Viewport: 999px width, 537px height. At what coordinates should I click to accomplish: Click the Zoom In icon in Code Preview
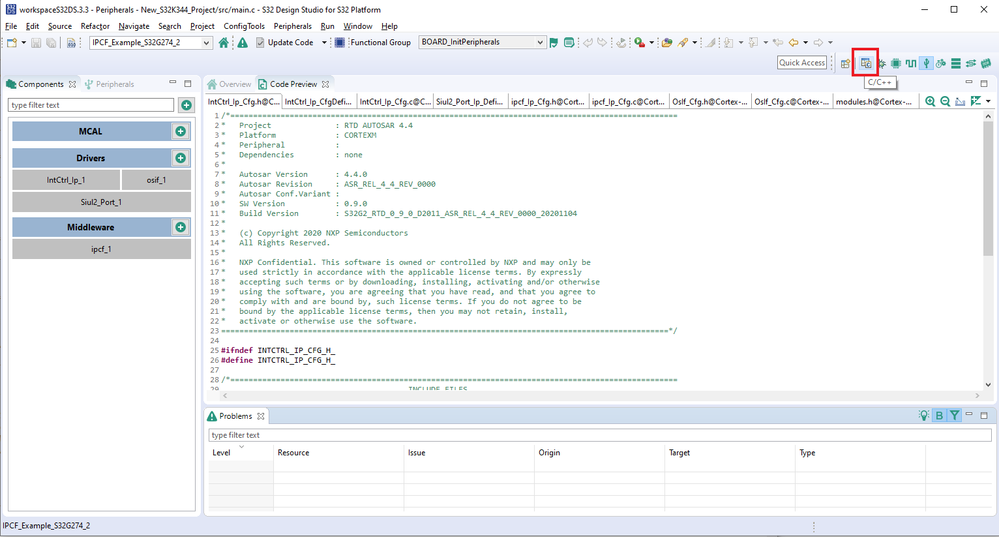coord(930,101)
